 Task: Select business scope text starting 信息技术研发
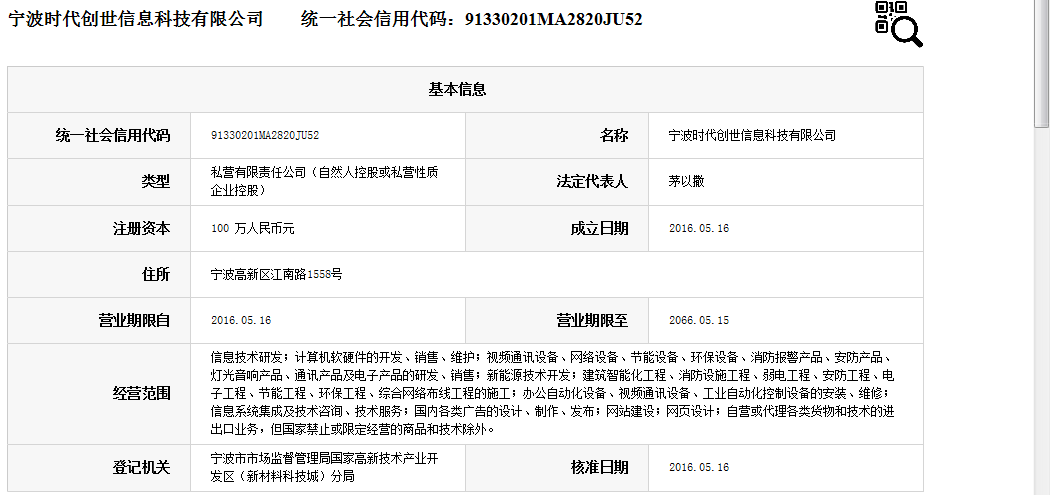[x=553, y=393]
